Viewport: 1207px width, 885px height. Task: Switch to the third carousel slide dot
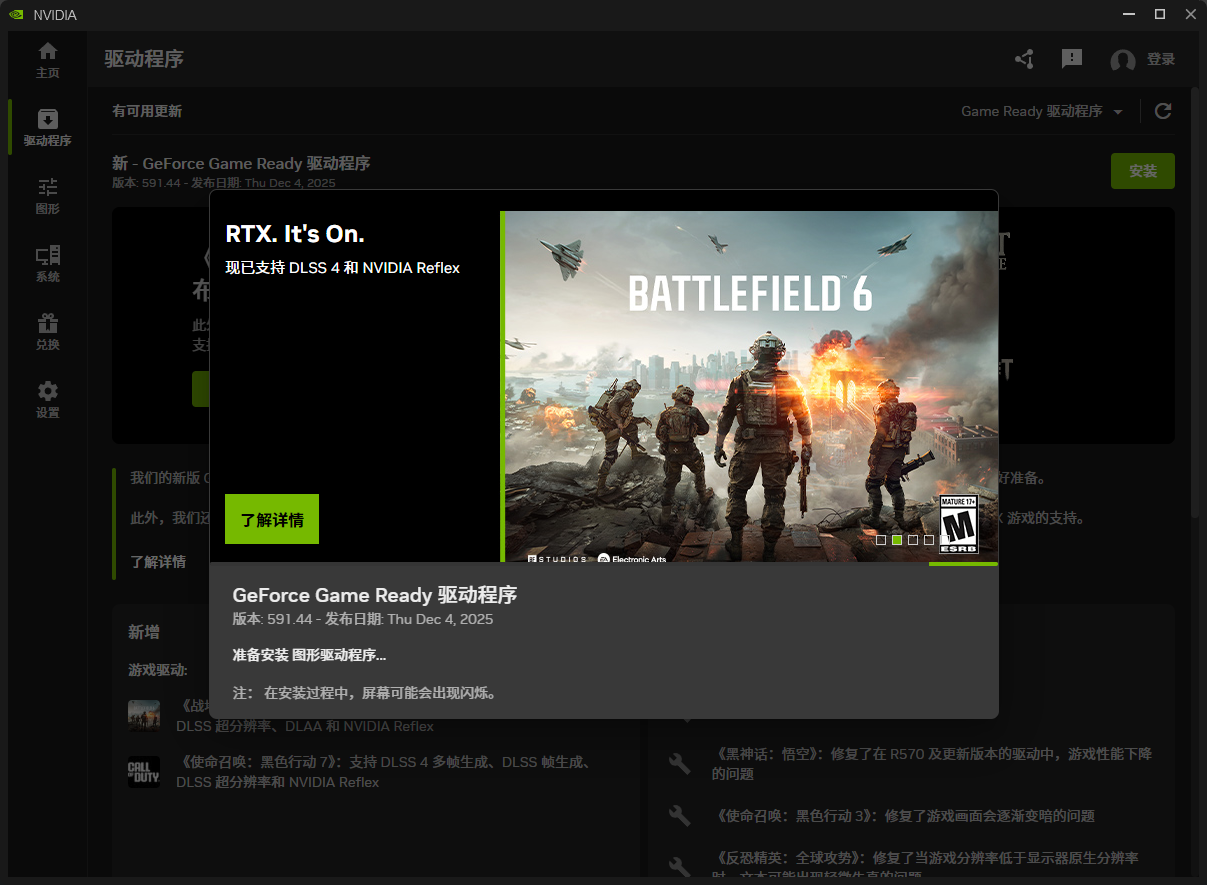point(913,540)
